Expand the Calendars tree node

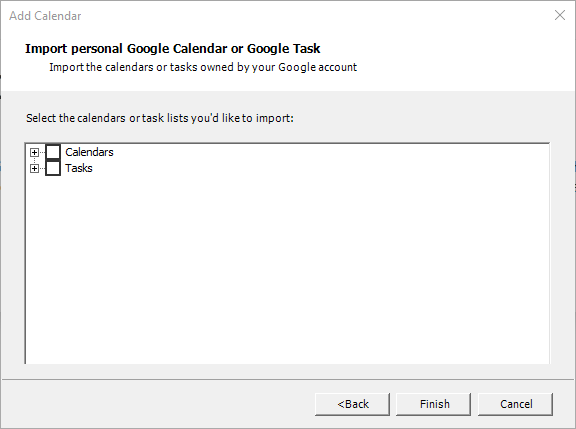34,152
